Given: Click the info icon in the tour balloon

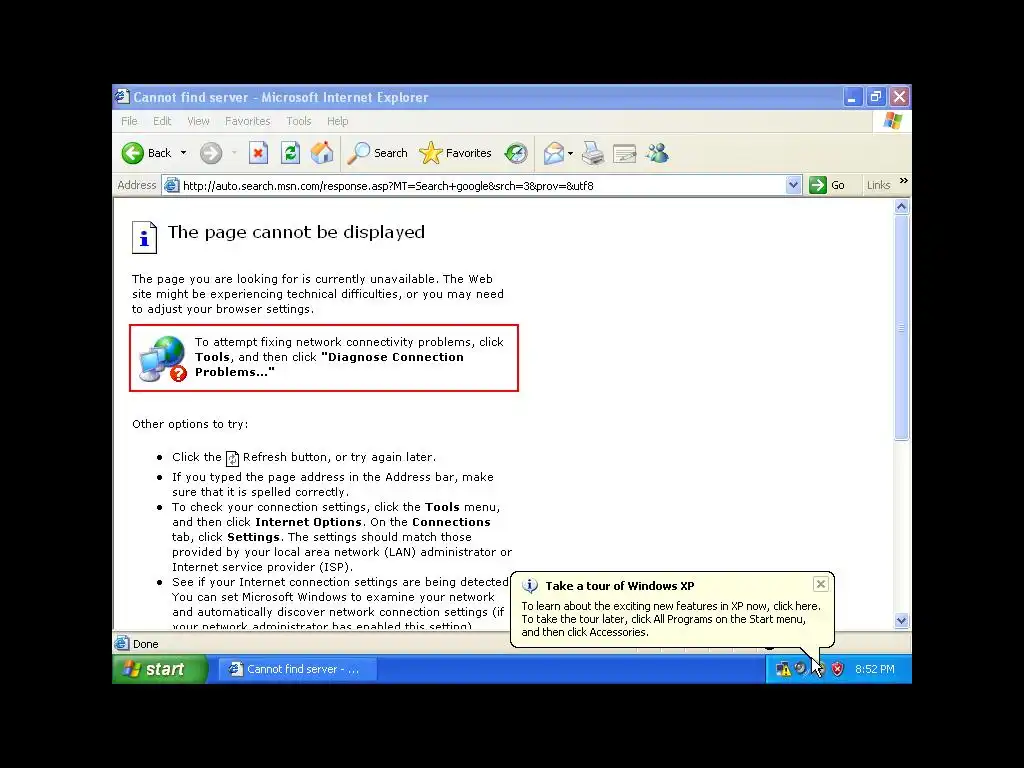Looking at the screenshot, I should tap(530, 586).
